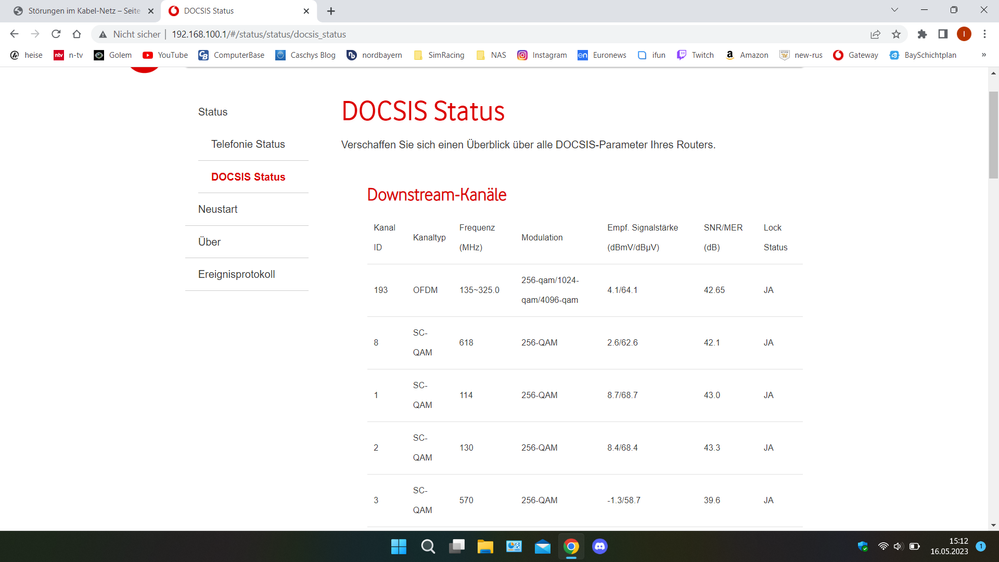Show more bookmarks with the overflow chevron
This screenshot has width=999, height=562.
(x=984, y=55)
